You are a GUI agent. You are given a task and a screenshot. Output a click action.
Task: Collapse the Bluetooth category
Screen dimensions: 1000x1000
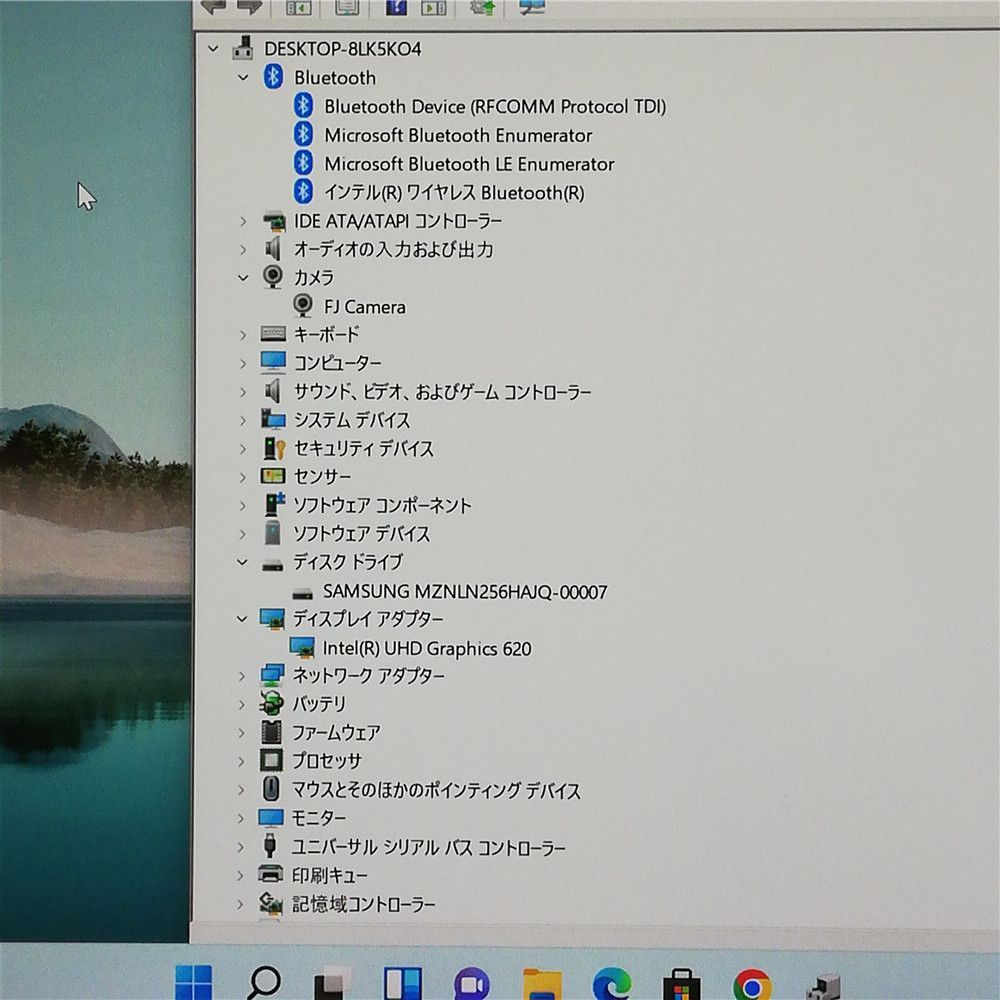243,78
